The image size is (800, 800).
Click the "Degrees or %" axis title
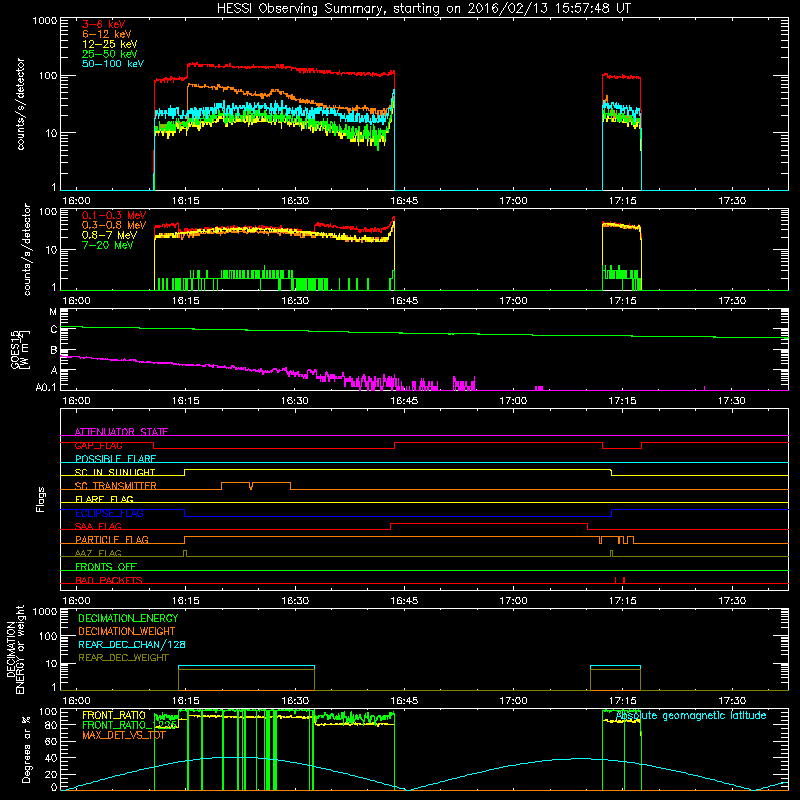click(26, 749)
